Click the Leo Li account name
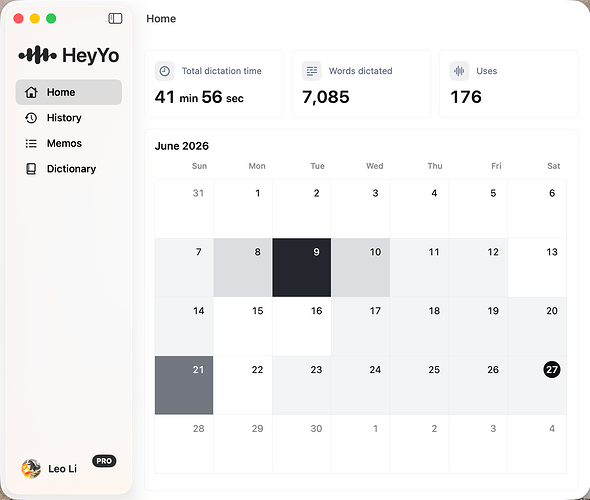The image size is (590, 500). [62, 469]
